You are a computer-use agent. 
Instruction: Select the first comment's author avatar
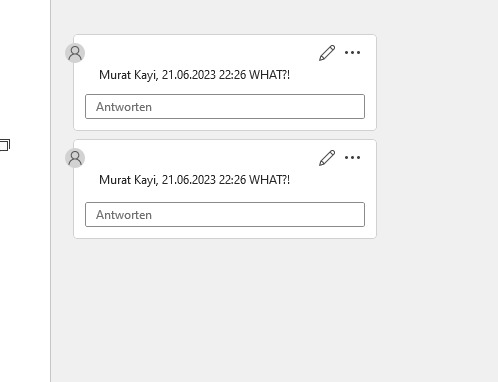(x=75, y=53)
